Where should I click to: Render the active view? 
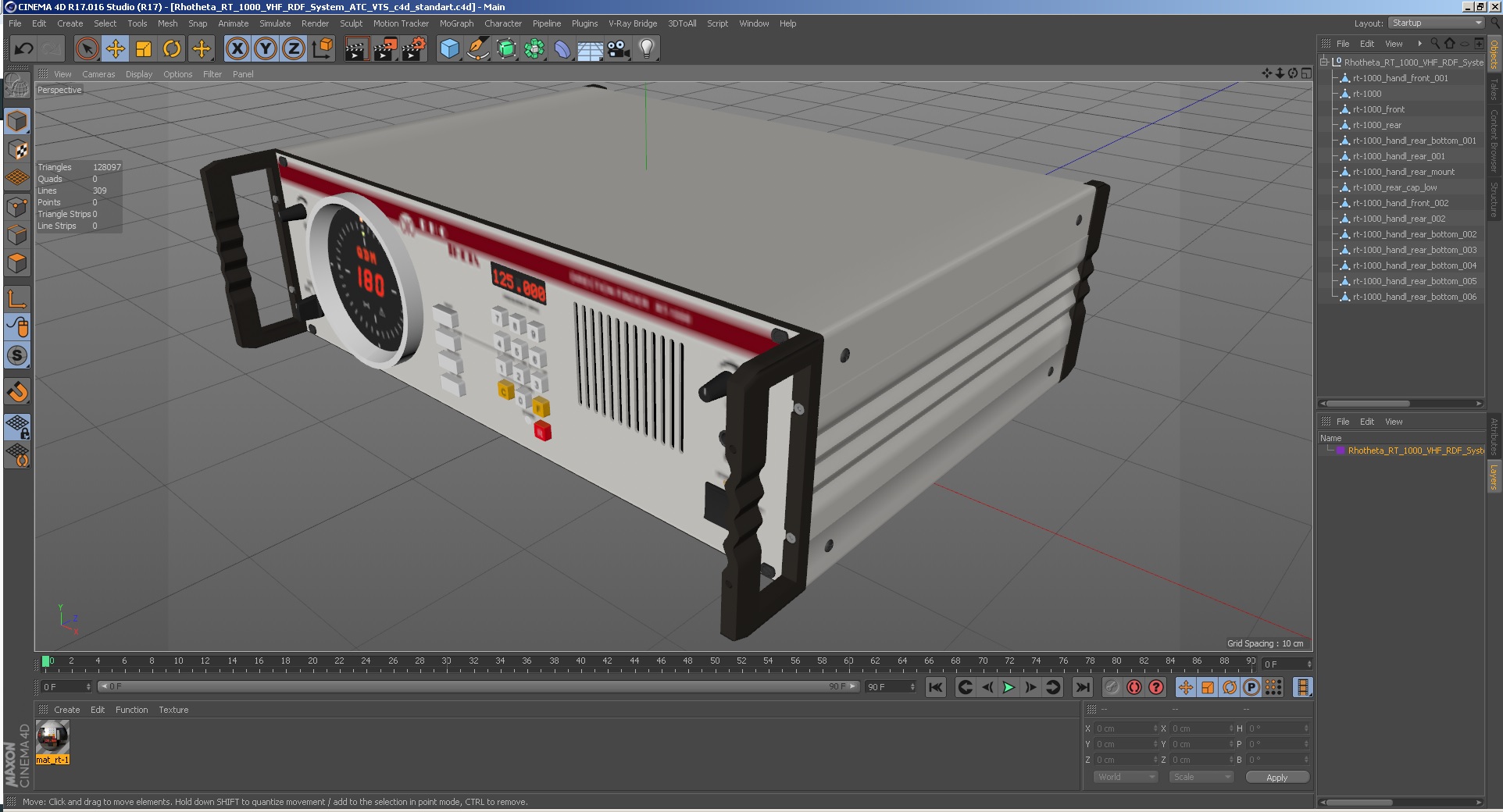[356, 49]
